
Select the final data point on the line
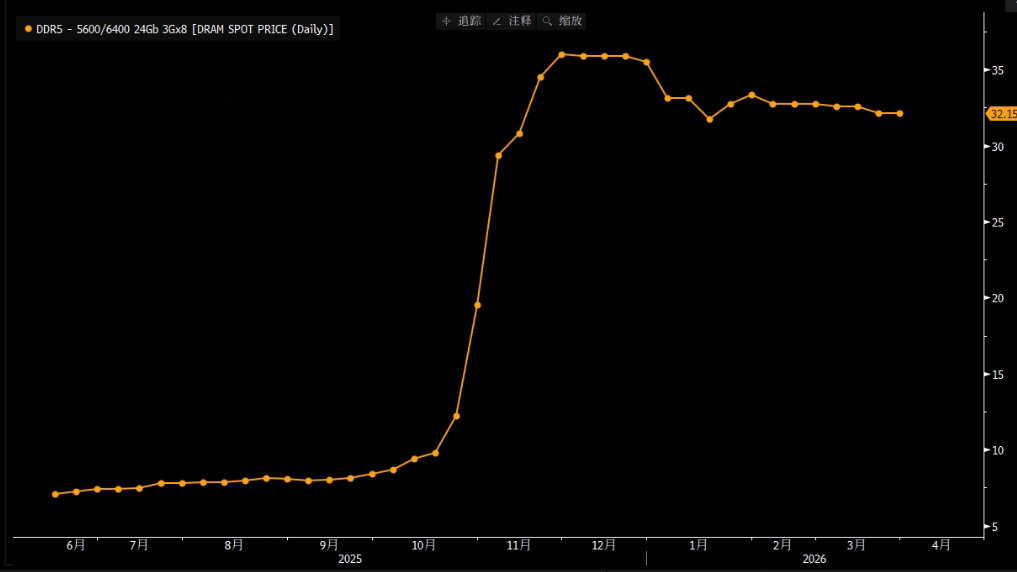(900, 113)
